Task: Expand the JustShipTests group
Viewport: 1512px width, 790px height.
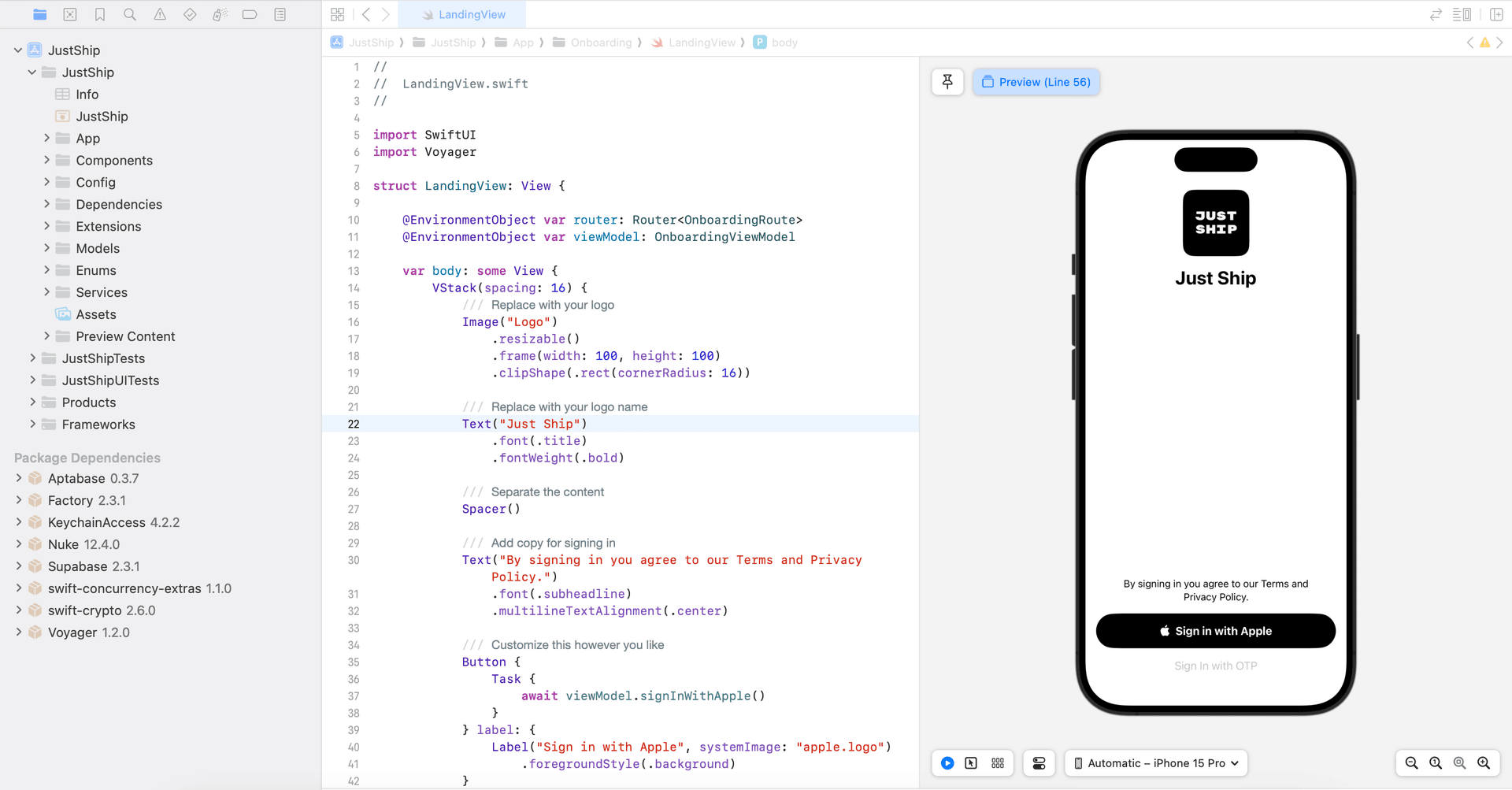Action: 32,358
